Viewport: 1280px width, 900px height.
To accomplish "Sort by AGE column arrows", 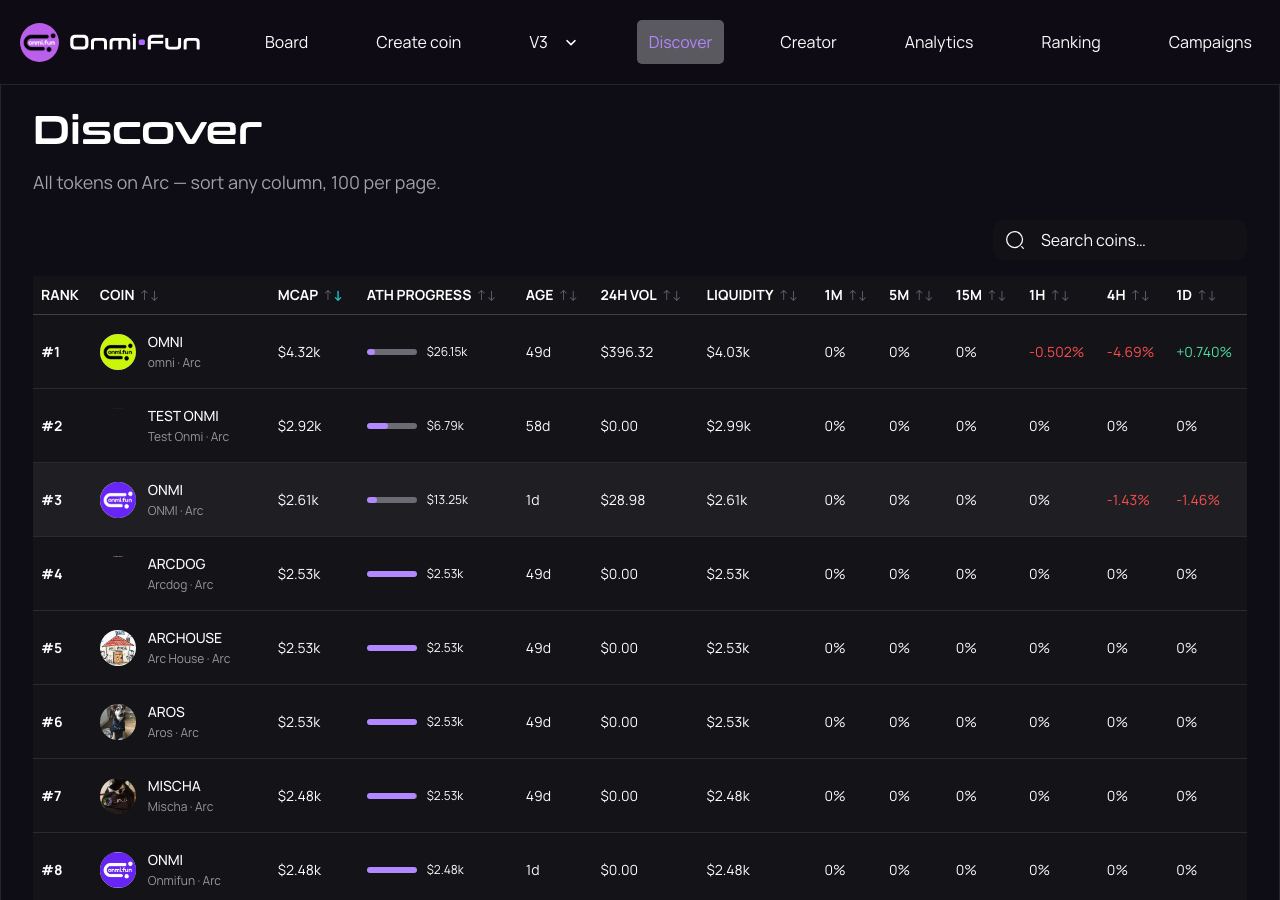I will coord(568,295).
